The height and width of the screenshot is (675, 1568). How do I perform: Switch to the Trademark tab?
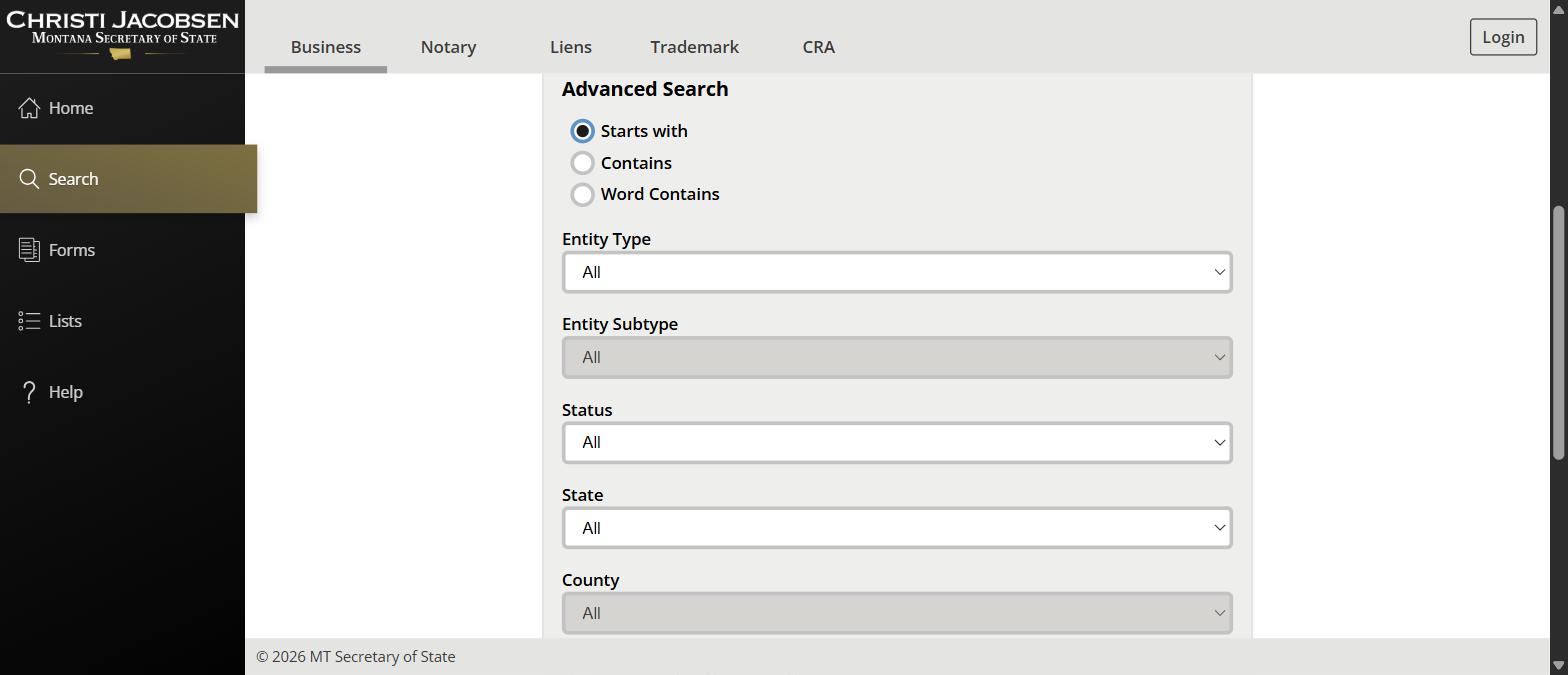click(x=694, y=47)
